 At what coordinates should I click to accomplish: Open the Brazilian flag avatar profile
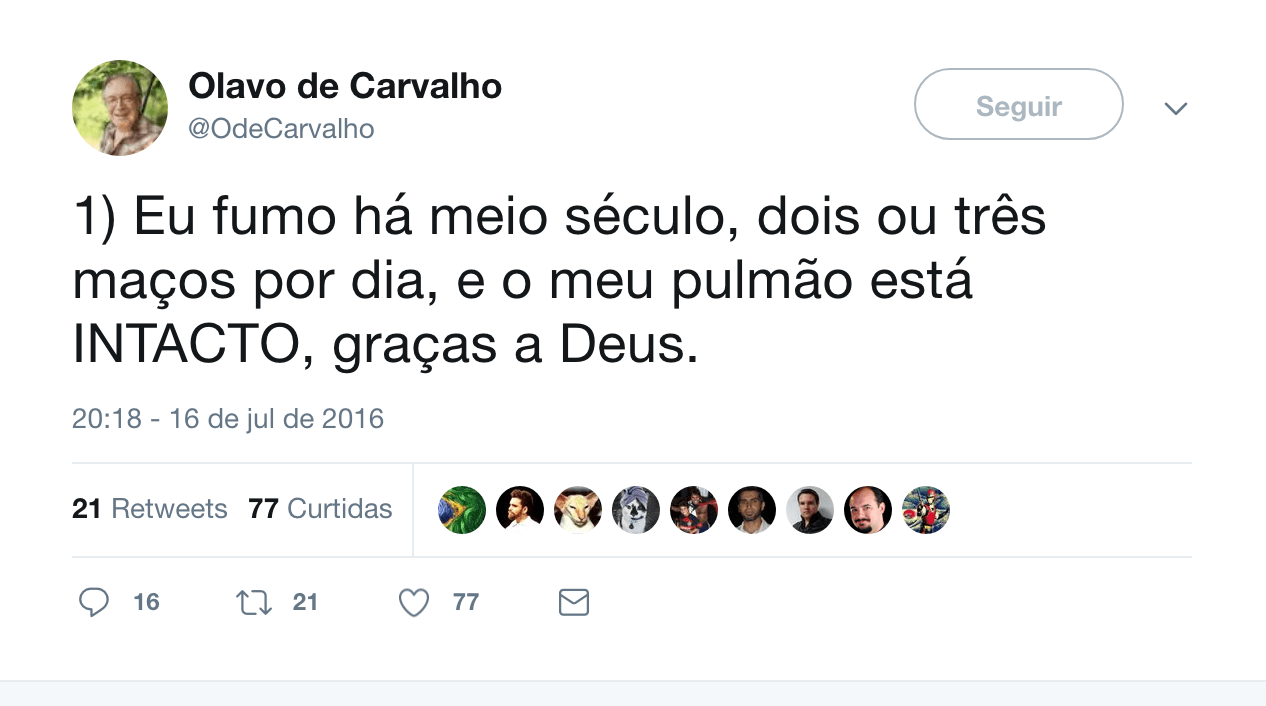click(462, 510)
